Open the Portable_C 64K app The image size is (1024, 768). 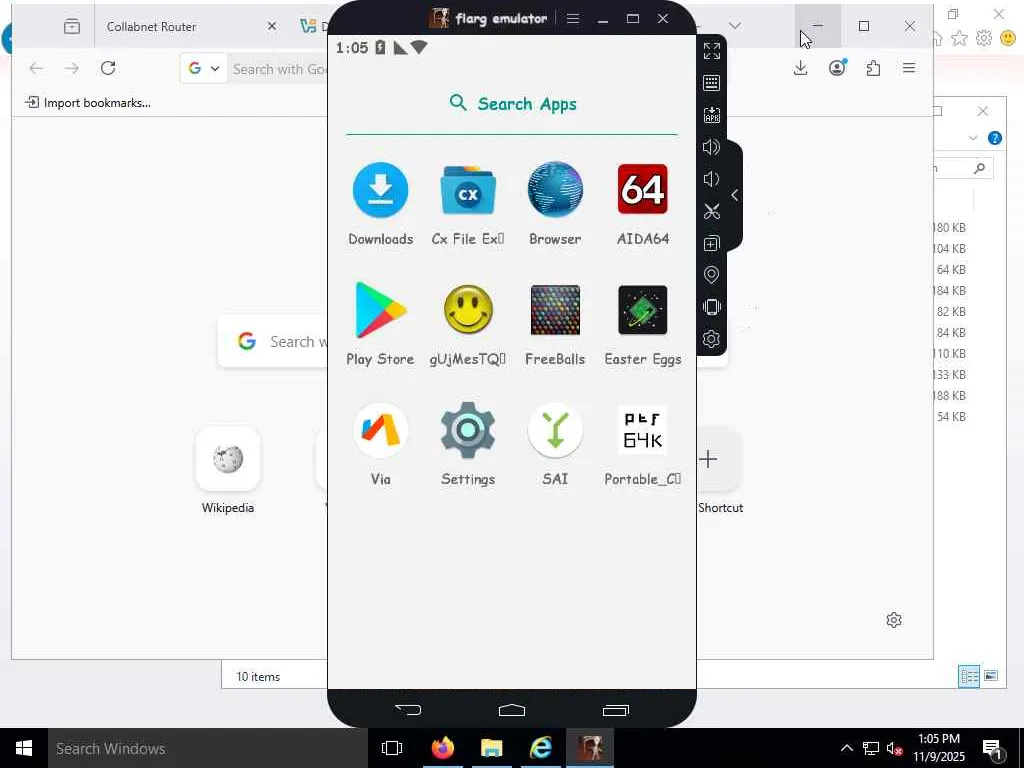point(643,430)
